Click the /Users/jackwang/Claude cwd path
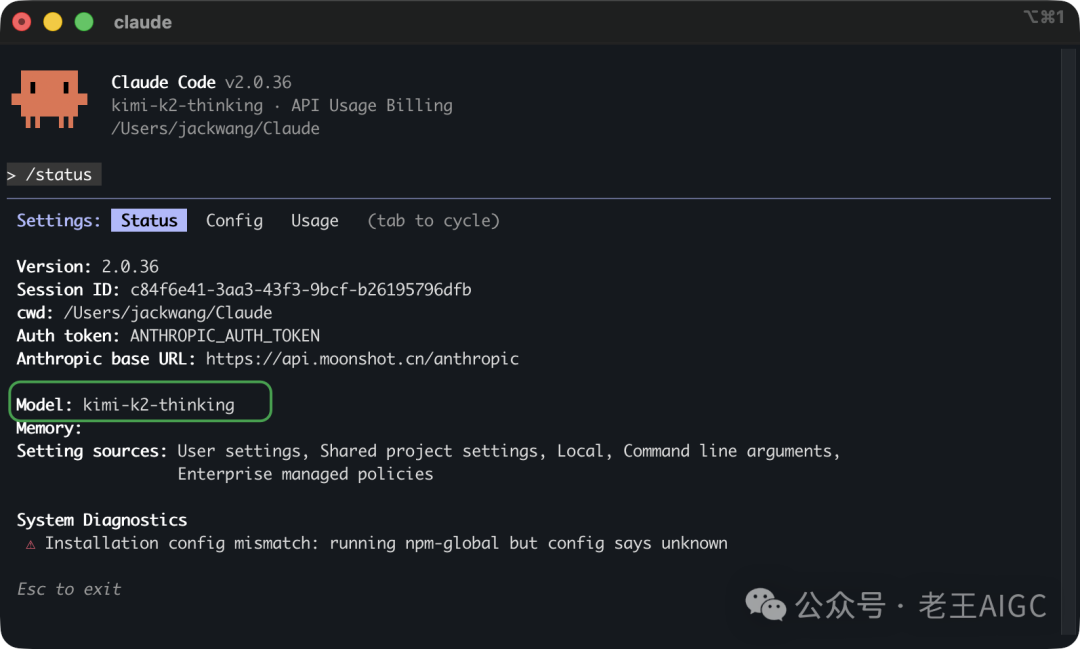This screenshot has width=1080, height=649. (x=168, y=313)
